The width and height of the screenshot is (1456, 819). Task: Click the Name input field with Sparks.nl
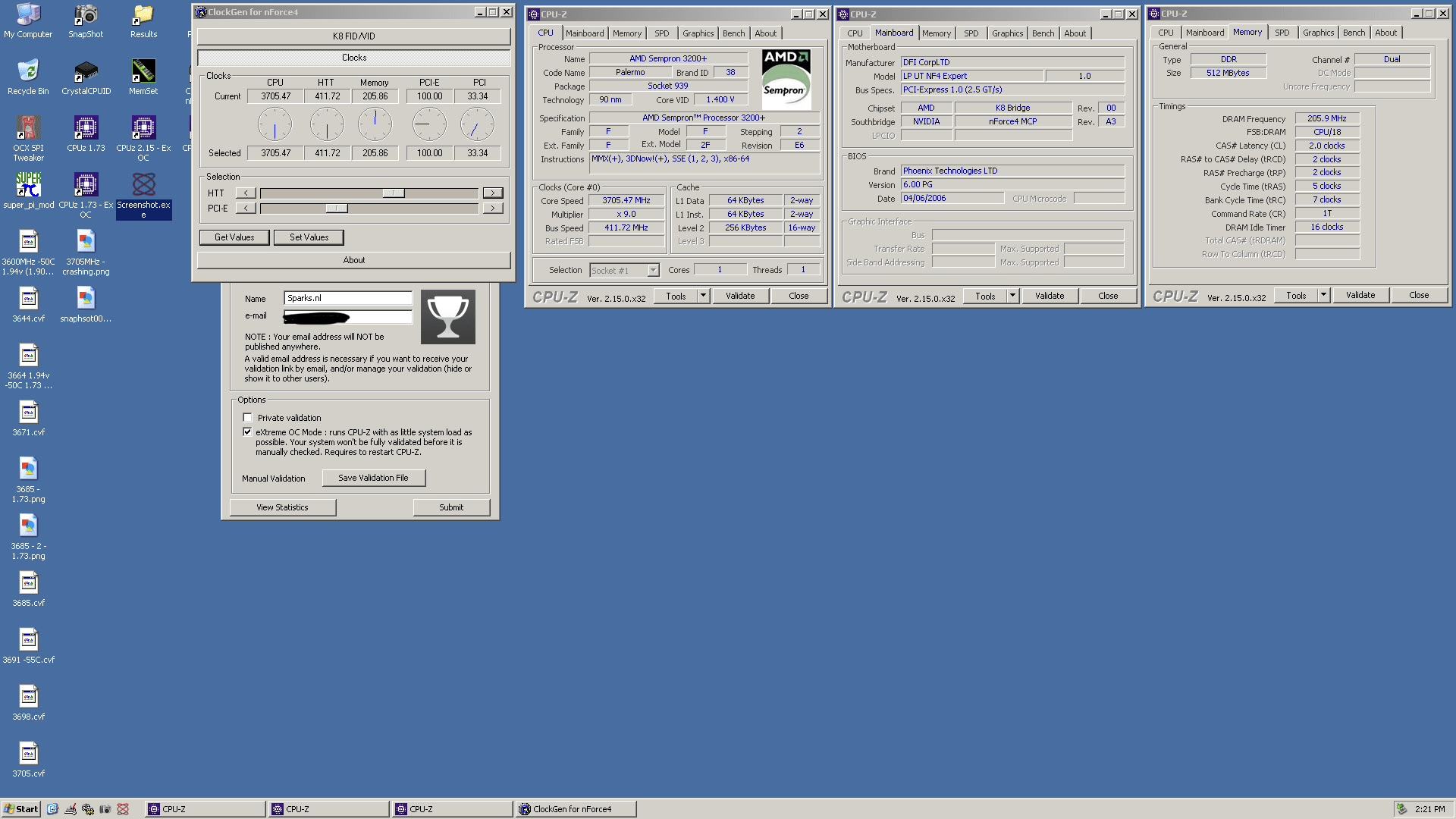point(348,298)
